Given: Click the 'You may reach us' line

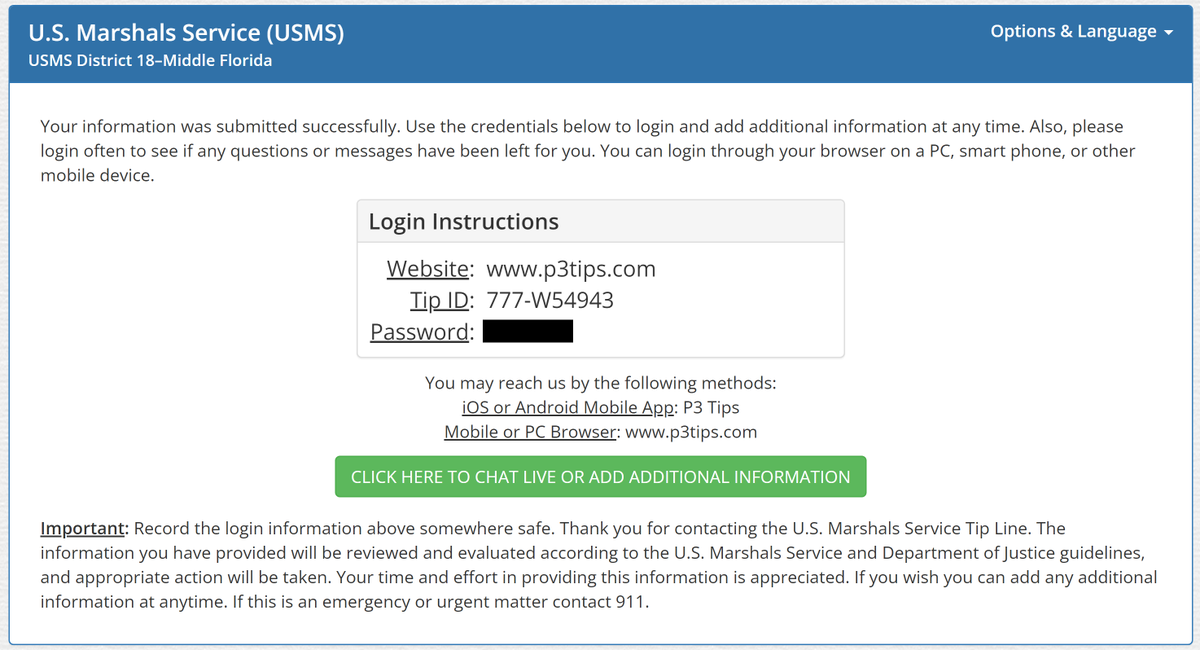Looking at the screenshot, I should click(x=600, y=383).
